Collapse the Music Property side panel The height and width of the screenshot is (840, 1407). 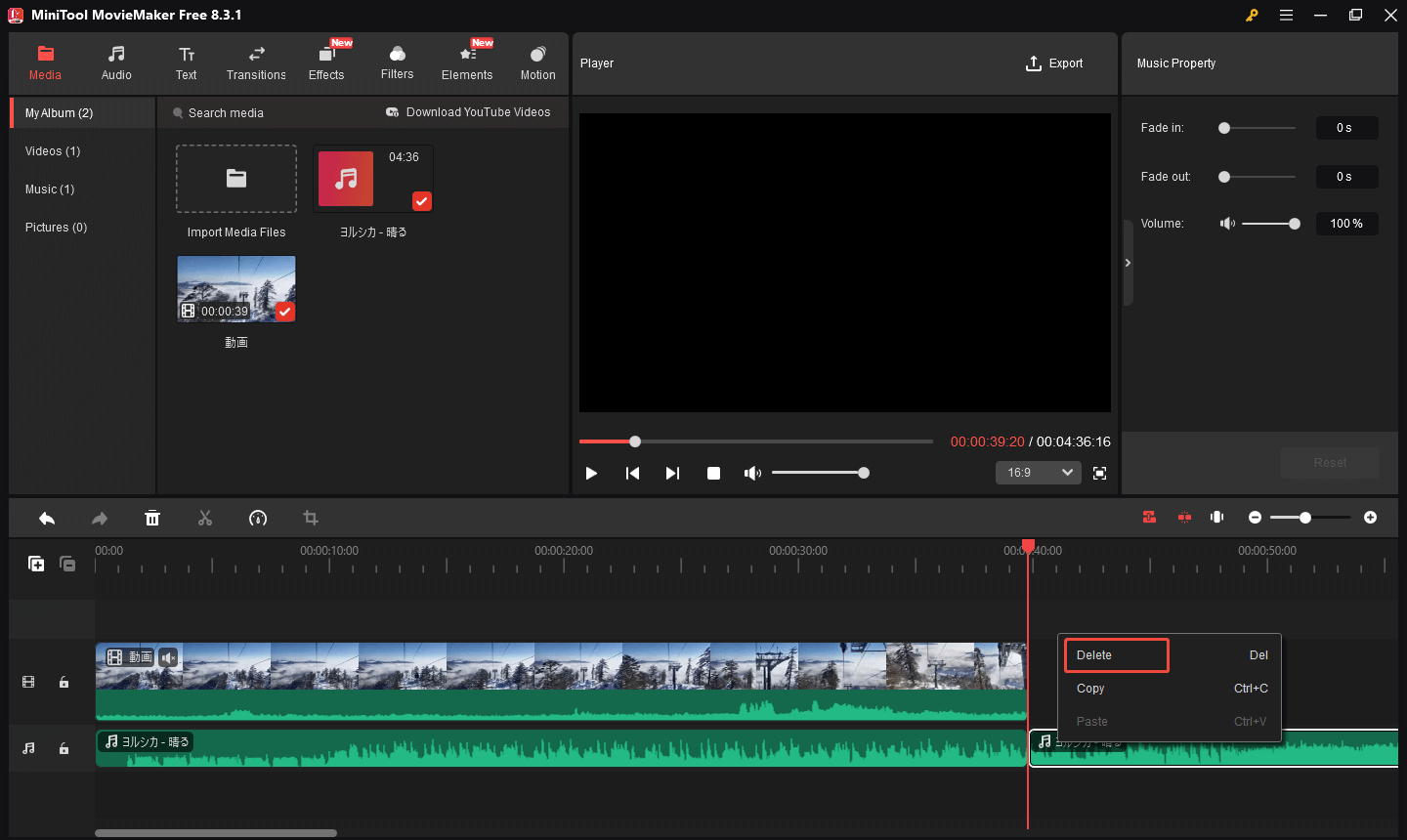[1128, 263]
